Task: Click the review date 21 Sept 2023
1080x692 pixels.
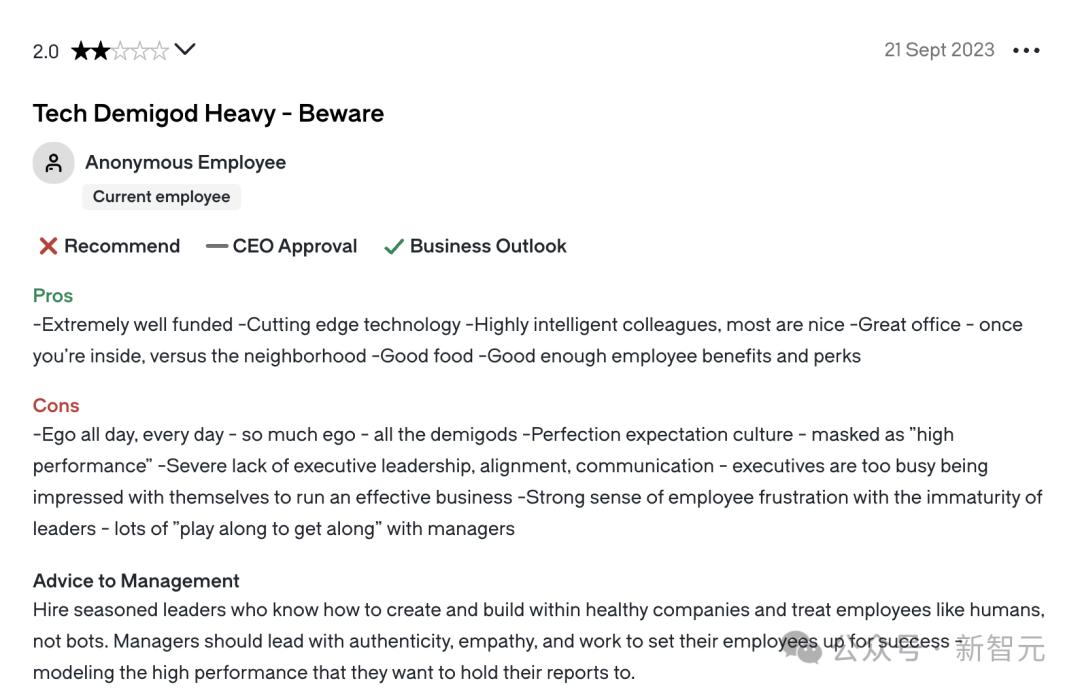Action: (x=939, y=50)
